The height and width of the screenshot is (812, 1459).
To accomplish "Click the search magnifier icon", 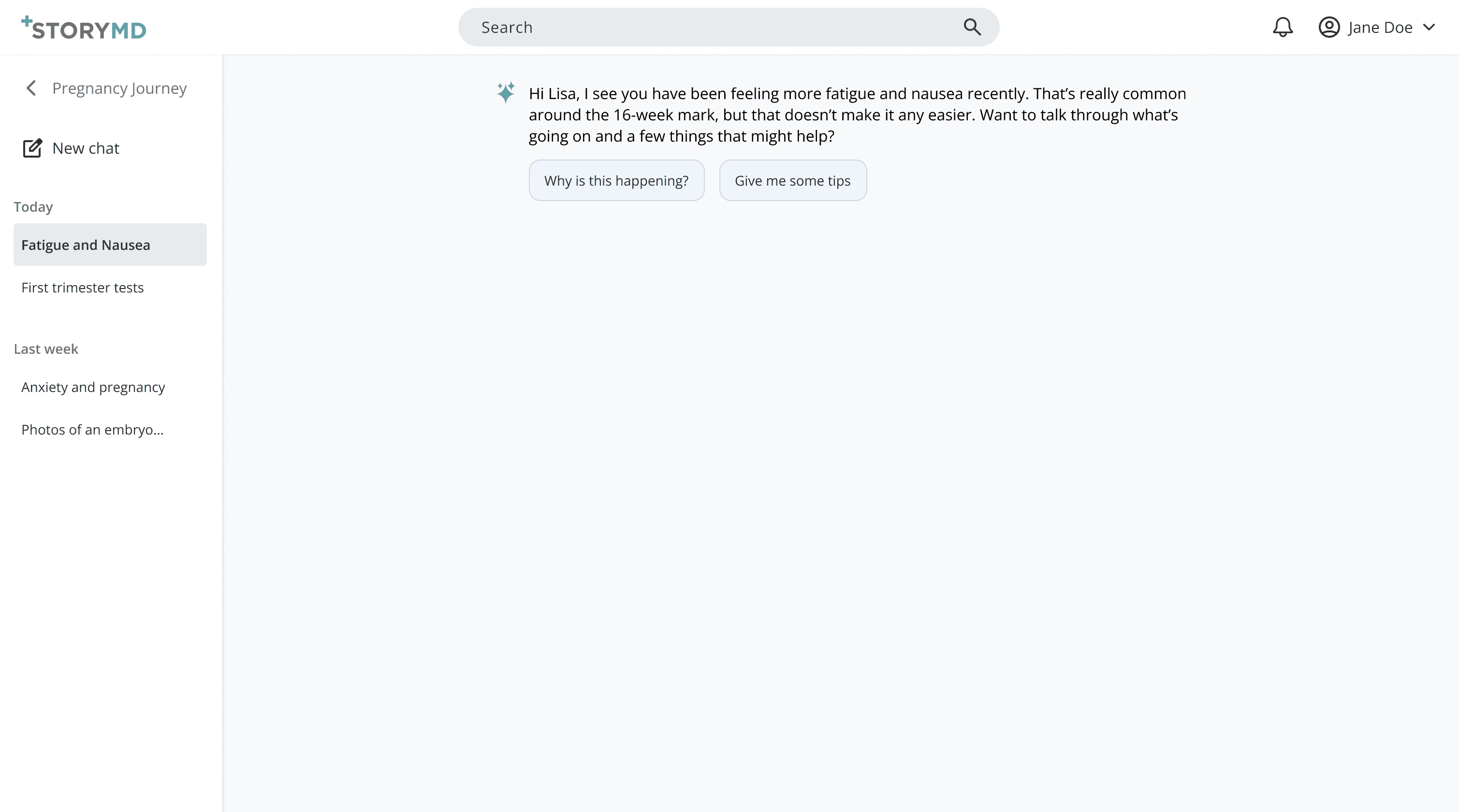I will [x=972, y=27].
